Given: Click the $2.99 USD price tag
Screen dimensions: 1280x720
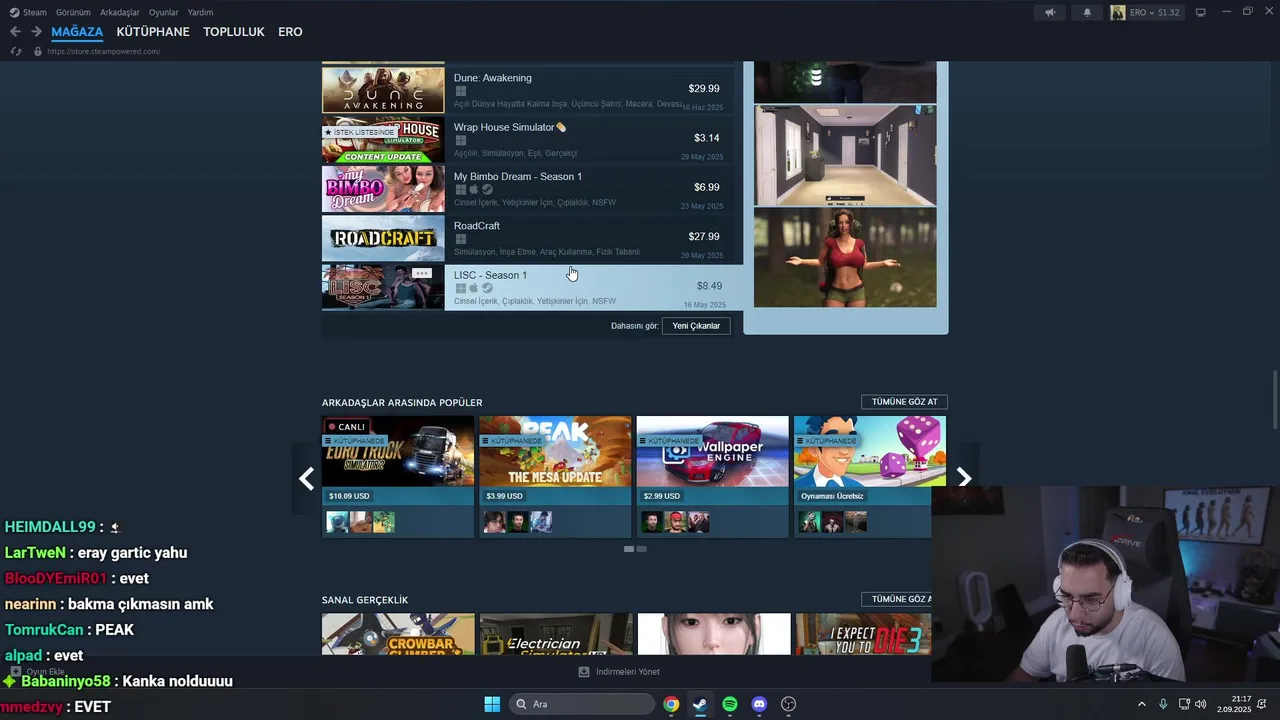Looking at the screenshot, I should tap(662, 496).
